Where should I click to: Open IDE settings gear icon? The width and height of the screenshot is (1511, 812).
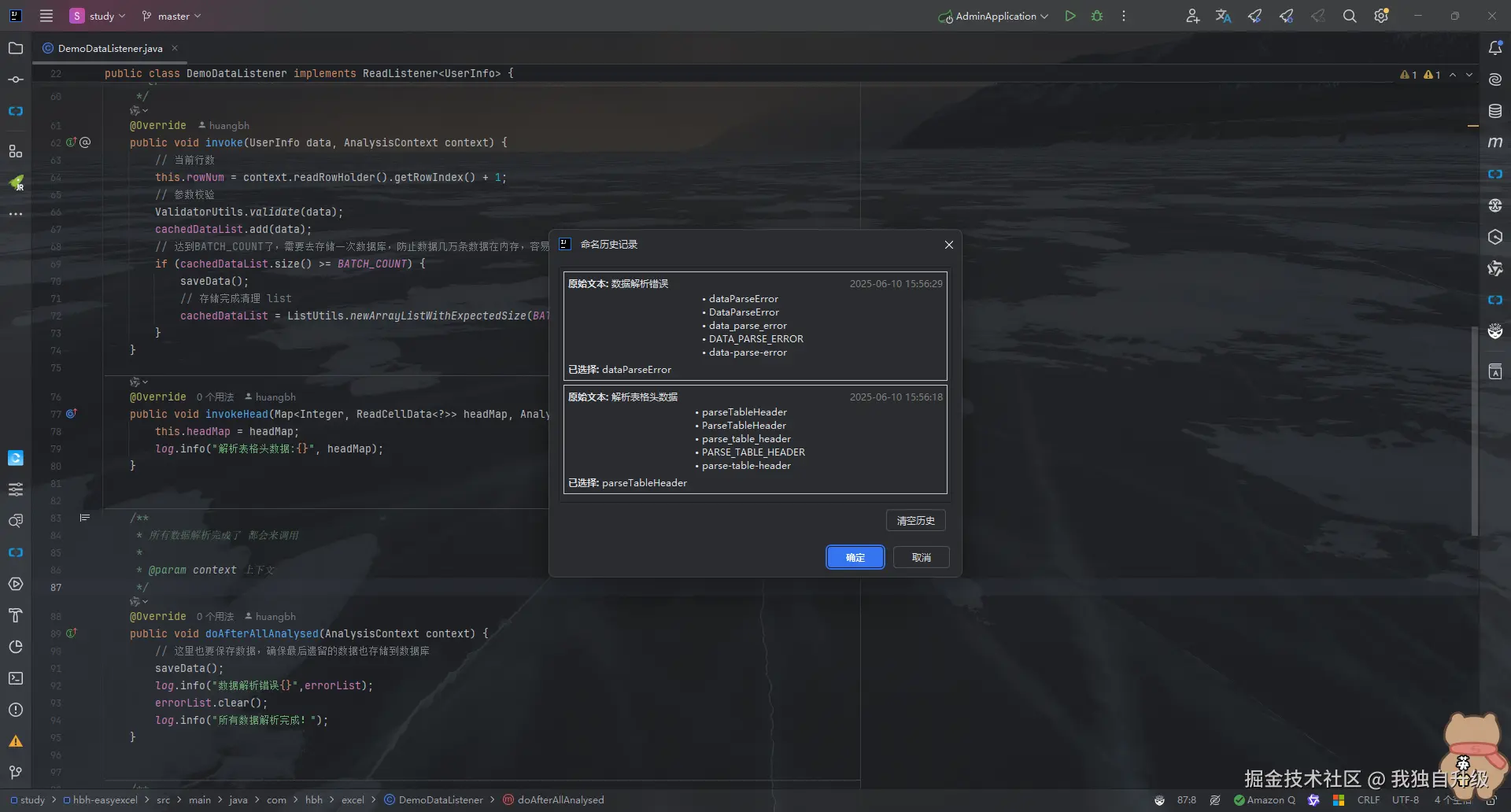coord(1380,16)
